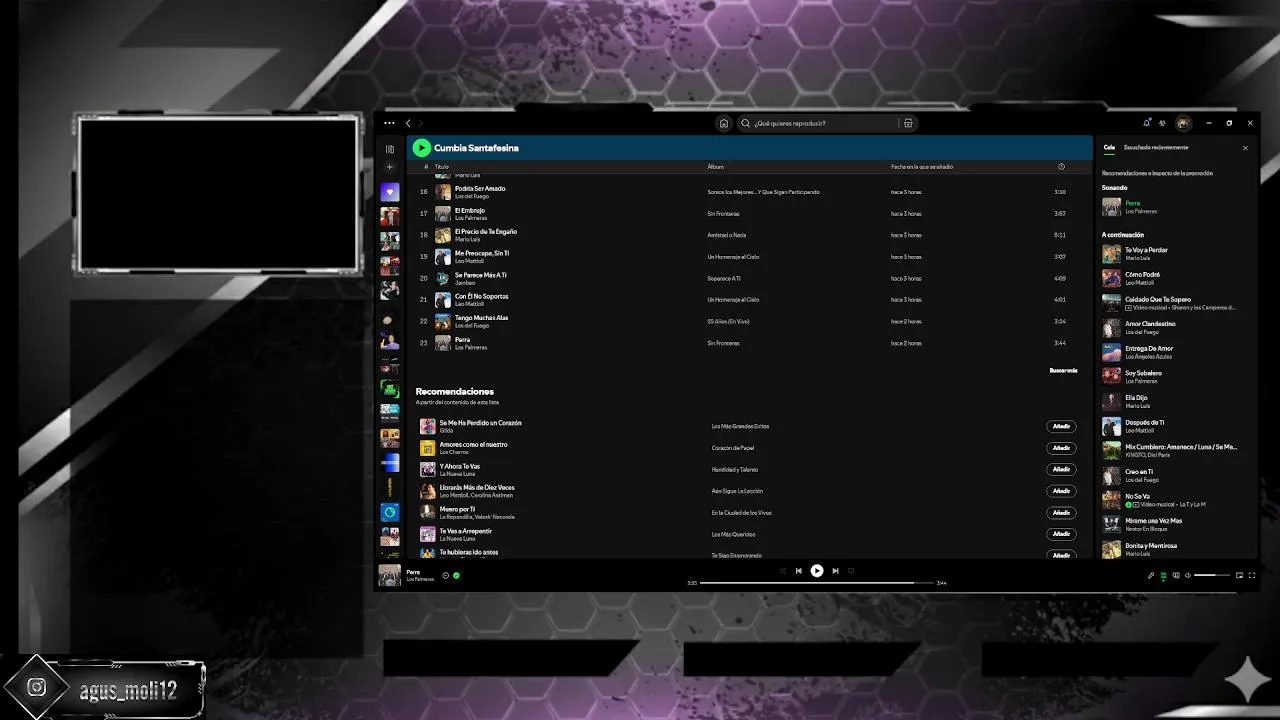This screenshot has height=720, width=1280.
Task: Toggle repeat mode
Action: pyautogui.click(x=851, y=570)
